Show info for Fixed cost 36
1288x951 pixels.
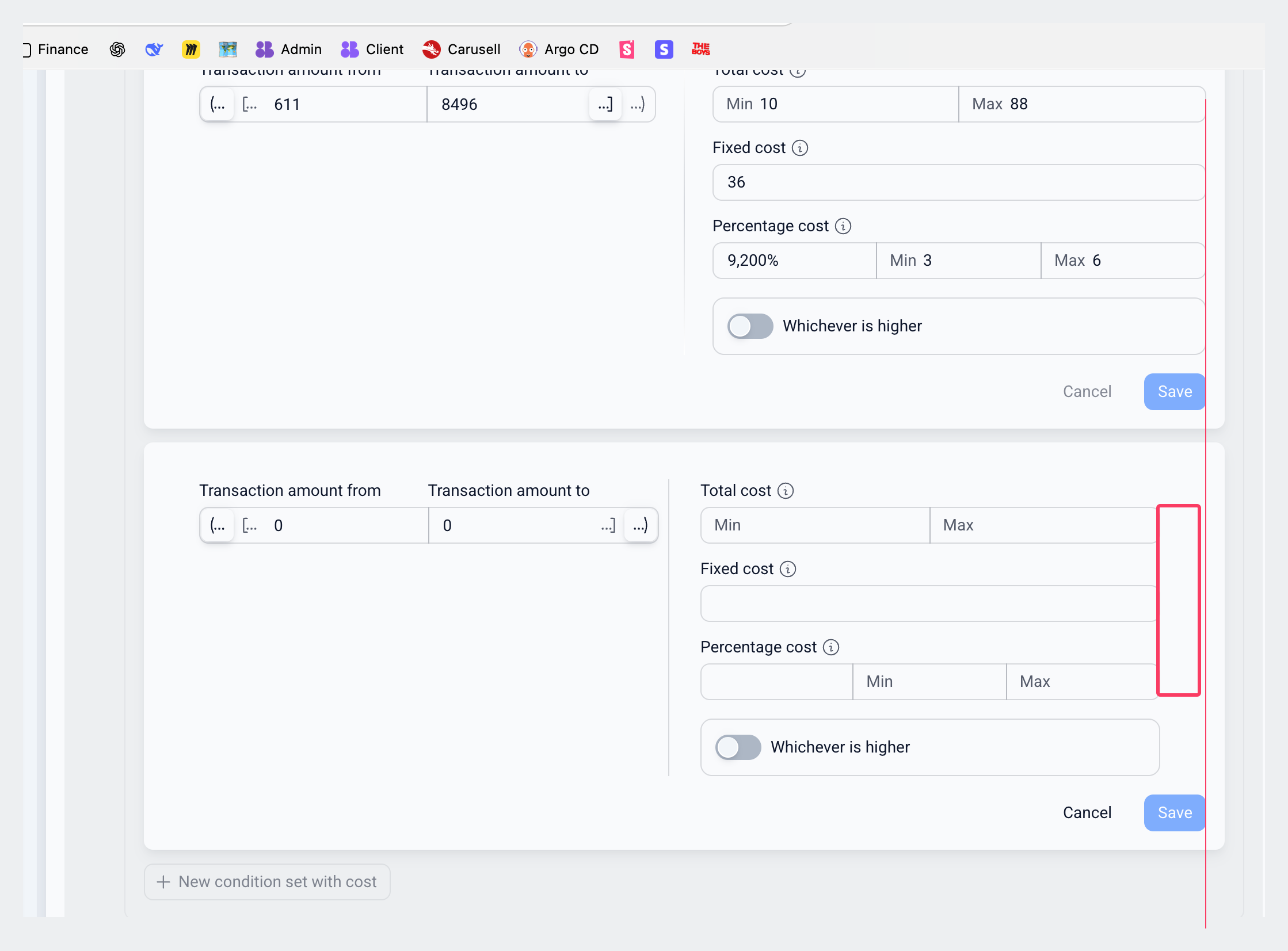800,148
